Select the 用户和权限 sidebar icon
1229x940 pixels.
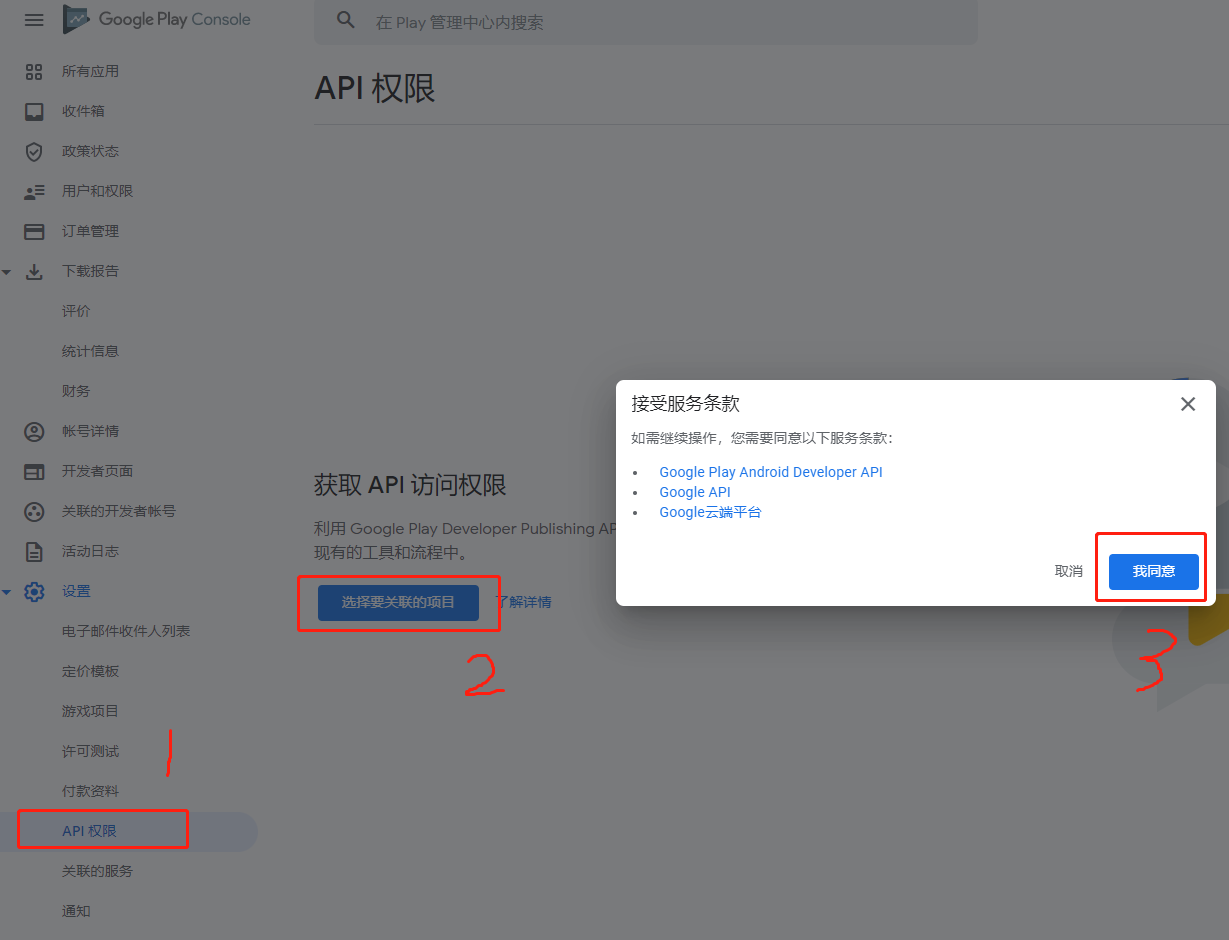click(x=34, y=191)
